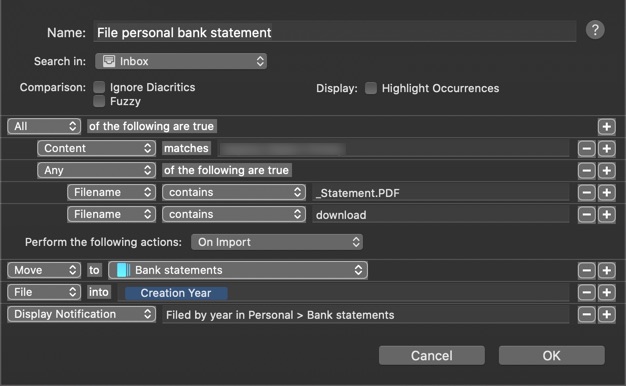Image resolution: width=626 pixels, height=386 pixels.
Task: Add a condition with the top plus button
Action: click(x=606, y=127)
